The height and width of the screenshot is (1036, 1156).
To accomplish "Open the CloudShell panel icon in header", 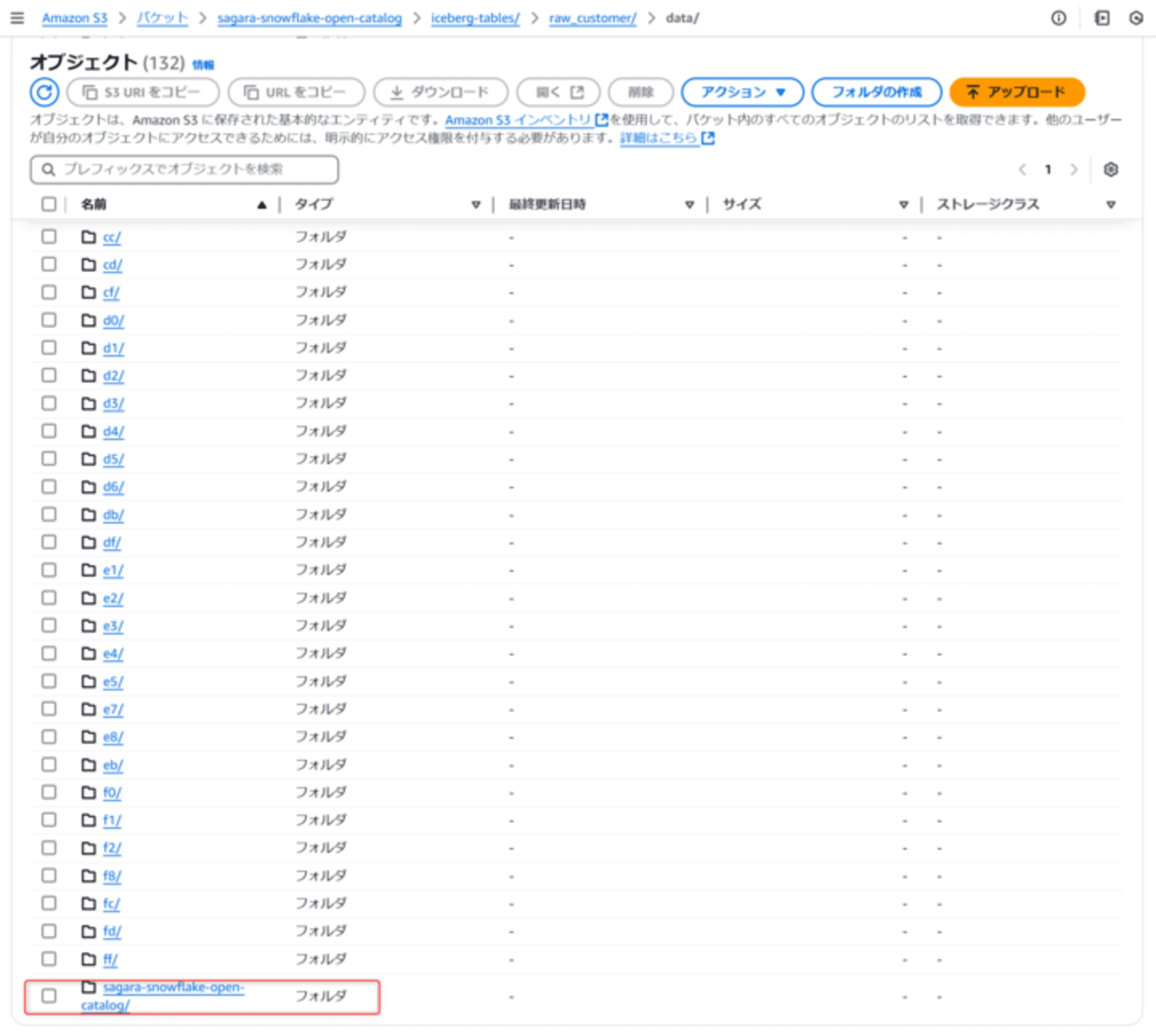I will pos(1102,18).
